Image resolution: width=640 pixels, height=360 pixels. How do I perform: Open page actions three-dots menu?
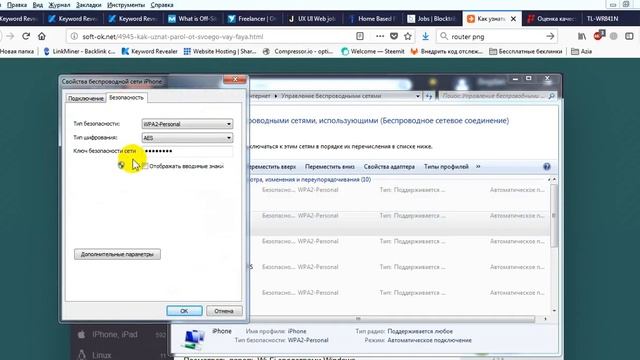click(x=380, y=36)
